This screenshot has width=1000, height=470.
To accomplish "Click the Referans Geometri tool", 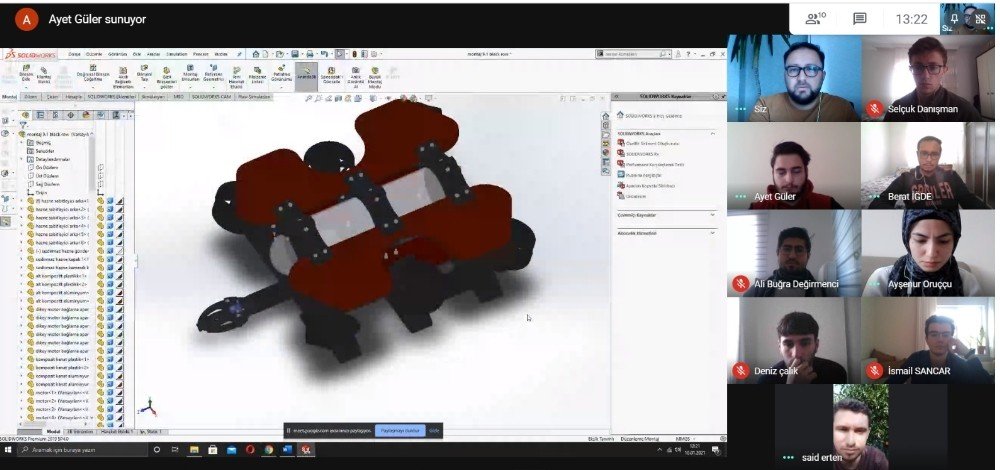I will coord(214,73).
